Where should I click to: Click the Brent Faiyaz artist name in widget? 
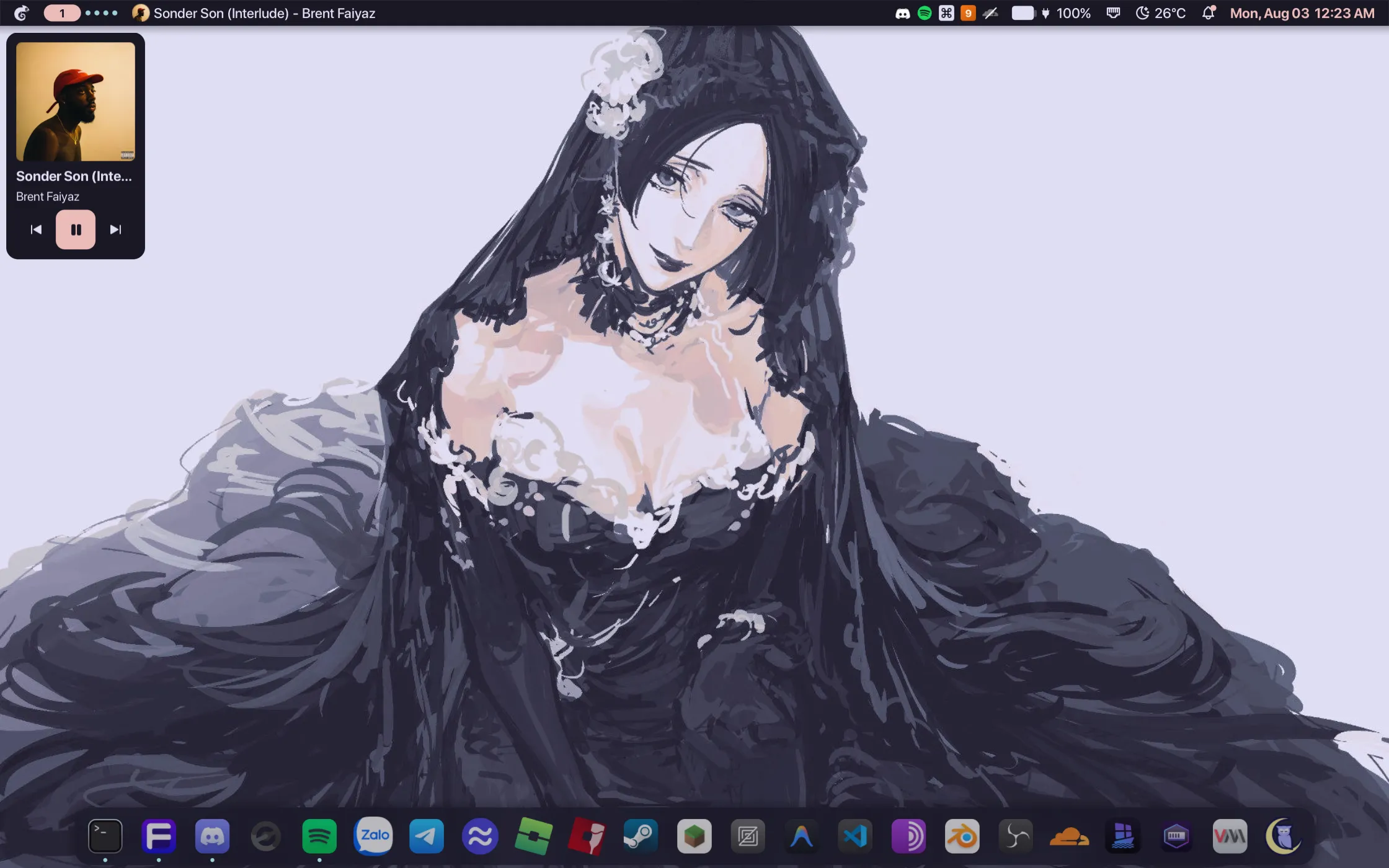48,197
